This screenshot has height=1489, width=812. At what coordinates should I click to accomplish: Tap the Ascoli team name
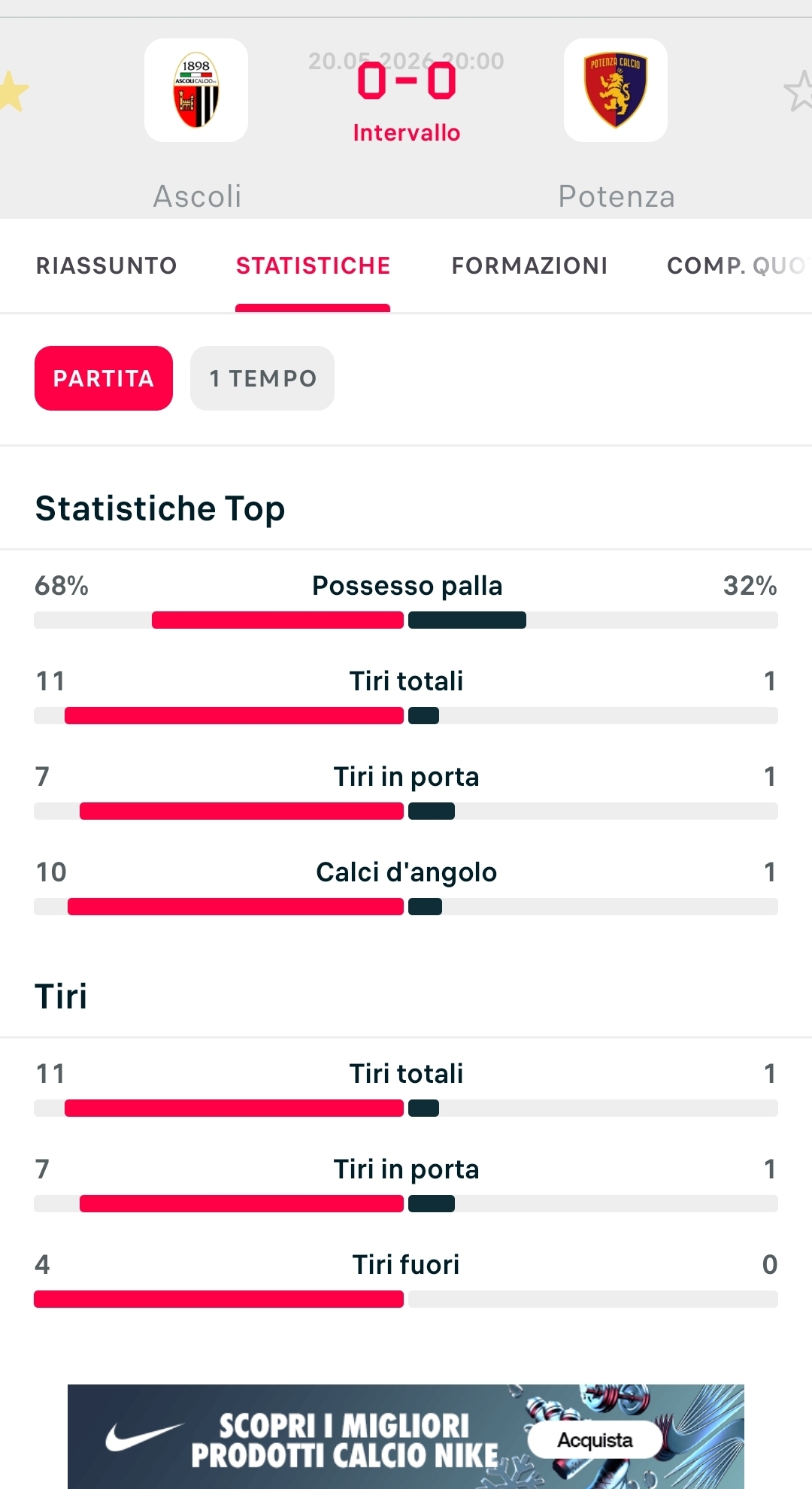pyautogui.click(x=198, y=196)
